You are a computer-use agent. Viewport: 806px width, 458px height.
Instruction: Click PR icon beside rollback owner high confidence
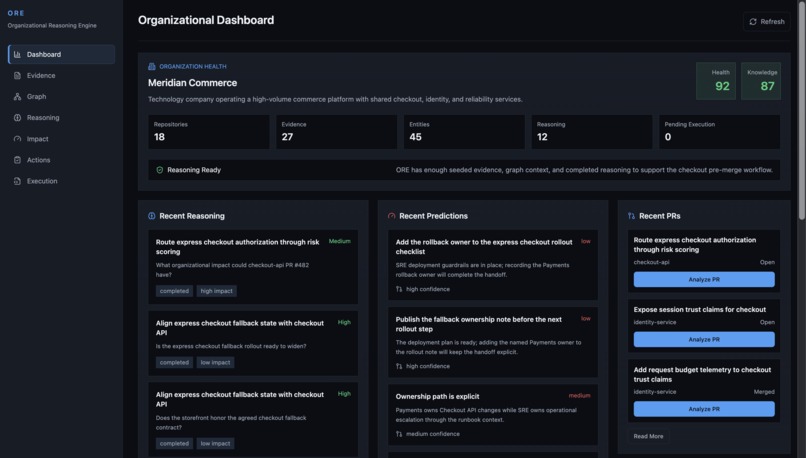click(399, 289)
